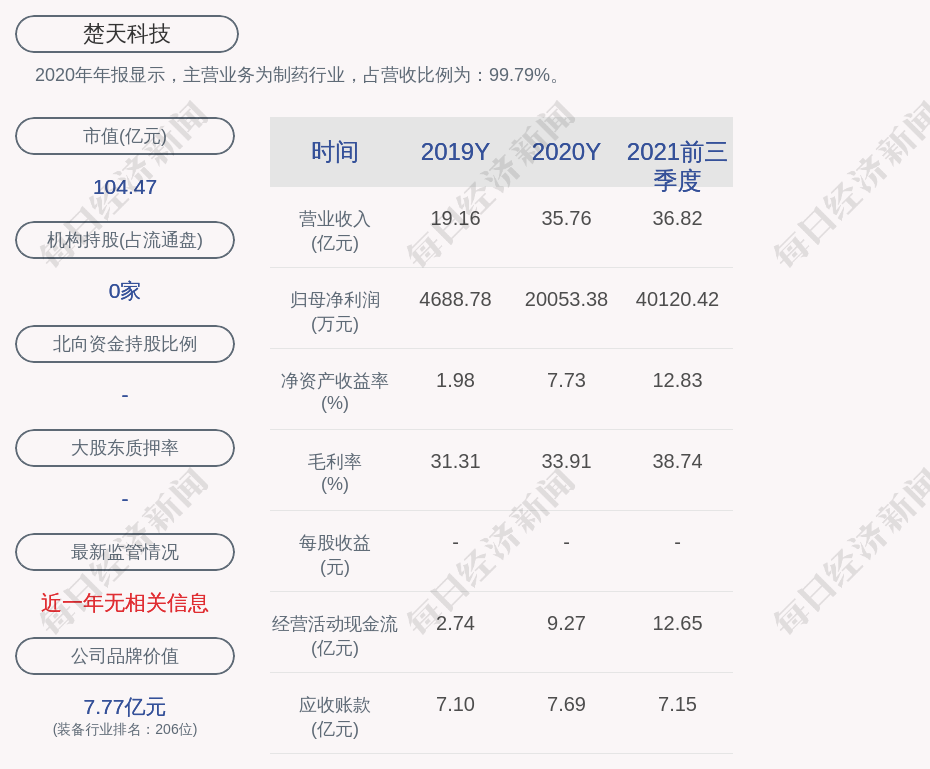Select the 2020Y column header
The width and height of the screenshot is (930, 769).
[x=566, y=152]
